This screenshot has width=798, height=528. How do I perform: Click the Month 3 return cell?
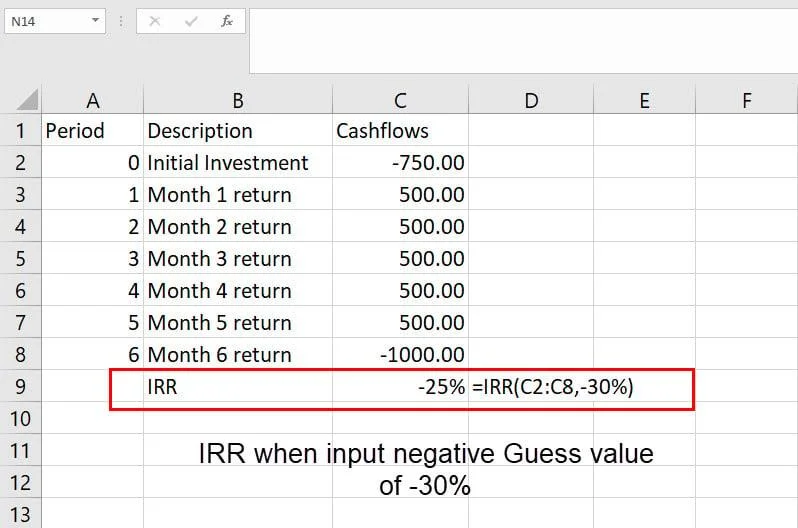238,259
